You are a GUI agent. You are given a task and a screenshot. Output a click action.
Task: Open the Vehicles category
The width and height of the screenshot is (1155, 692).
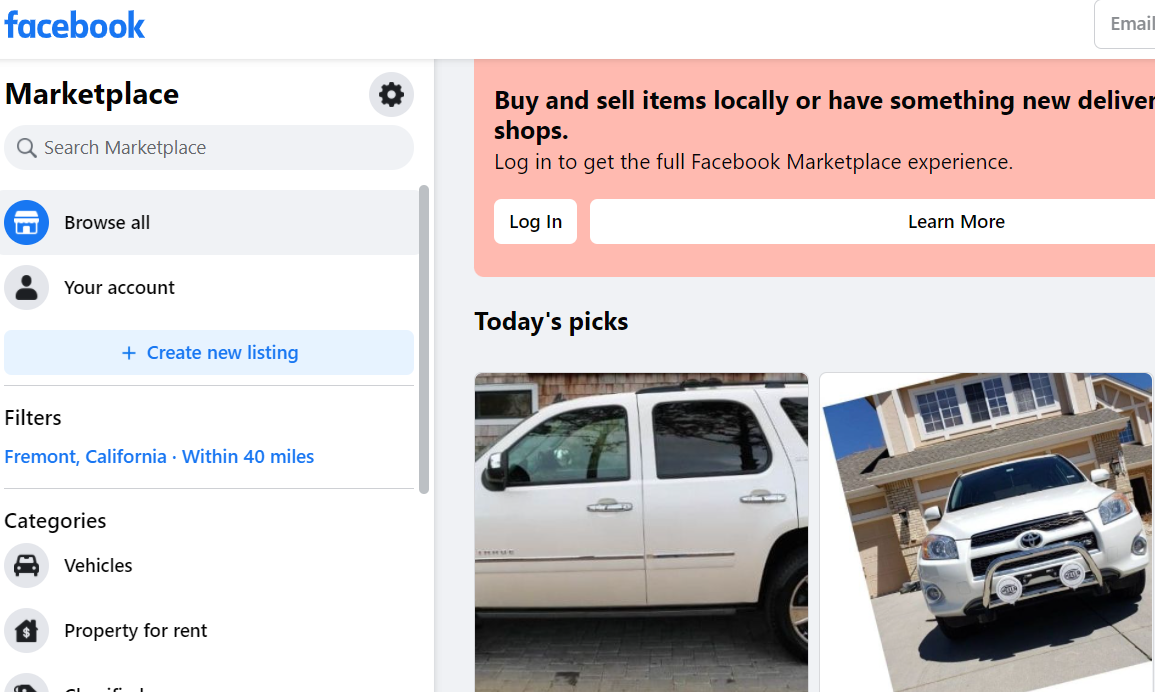[x=98, y=566]
